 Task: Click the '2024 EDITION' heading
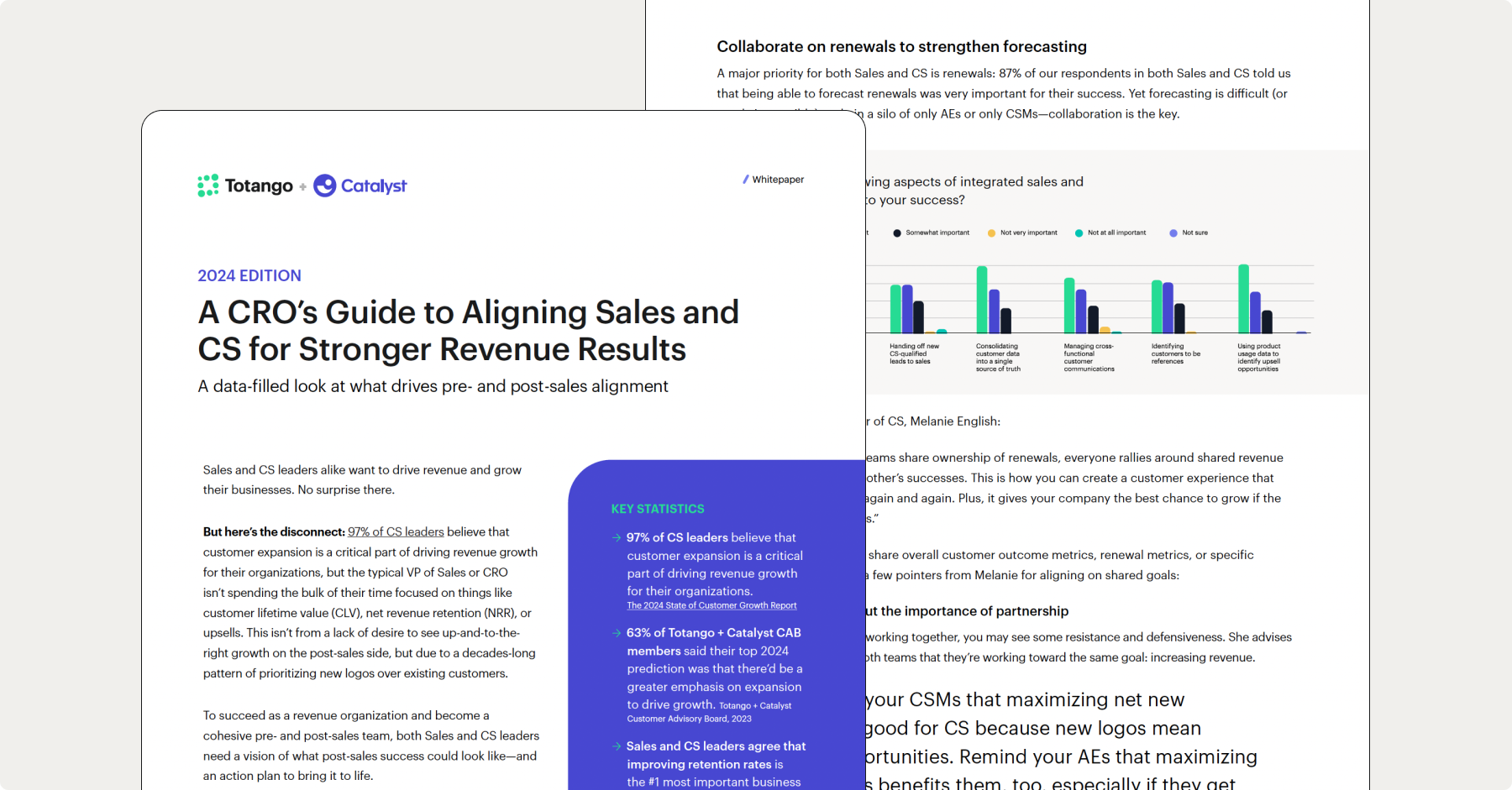point(249,275)
